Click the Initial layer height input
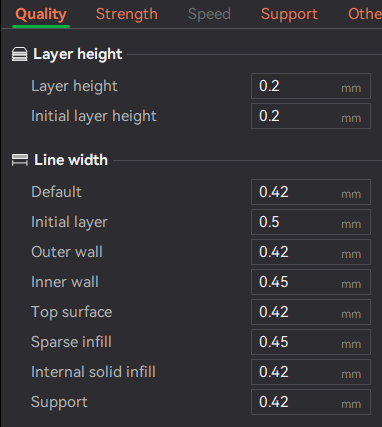Viewport: 382px width, 427px height. tap(311, 116)
